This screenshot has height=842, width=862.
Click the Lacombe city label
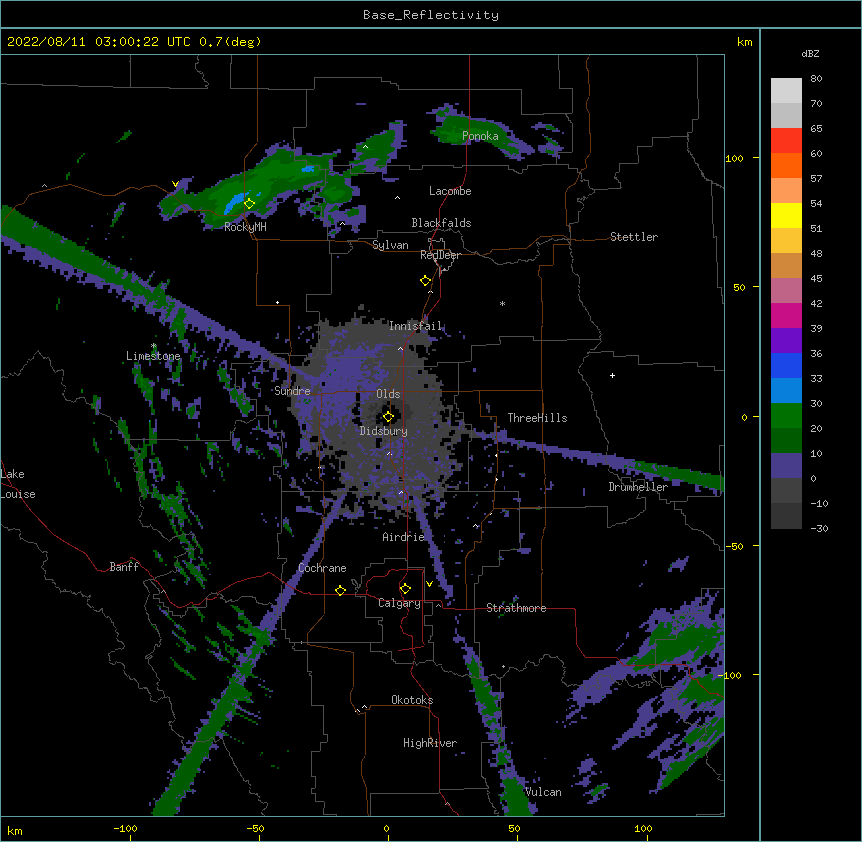(450, 191)
